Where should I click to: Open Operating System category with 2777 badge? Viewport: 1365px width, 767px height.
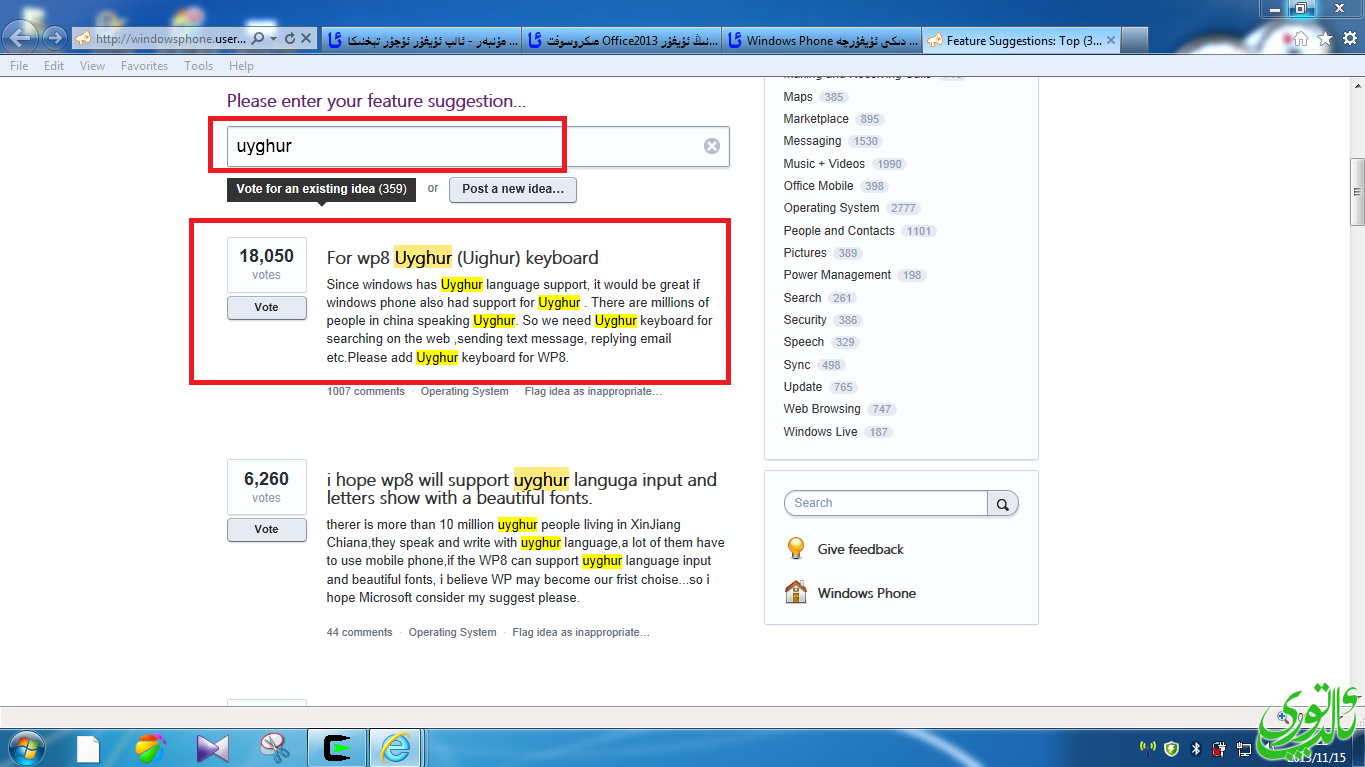(x=831, y=208)
